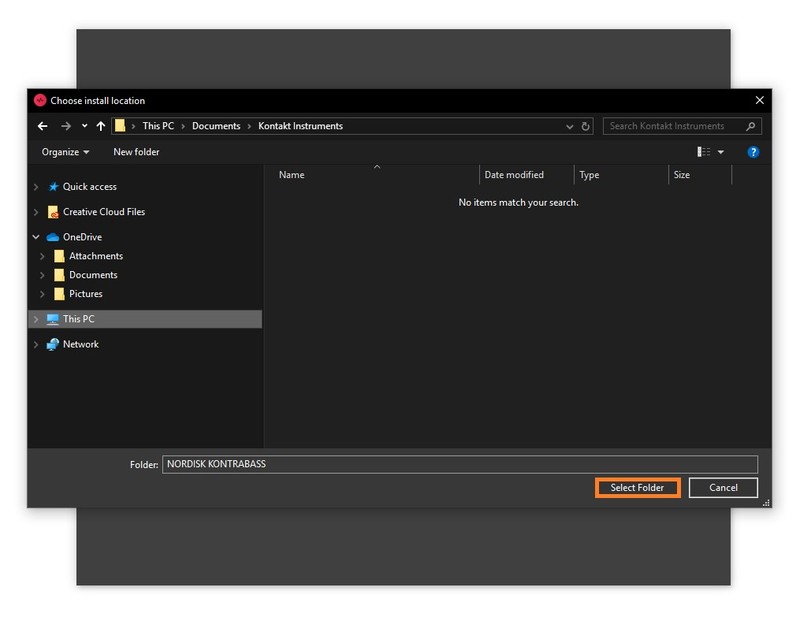This screenshot has height=617, width=800.
Task: Open the Organize menu
Action: pos(65,152)
